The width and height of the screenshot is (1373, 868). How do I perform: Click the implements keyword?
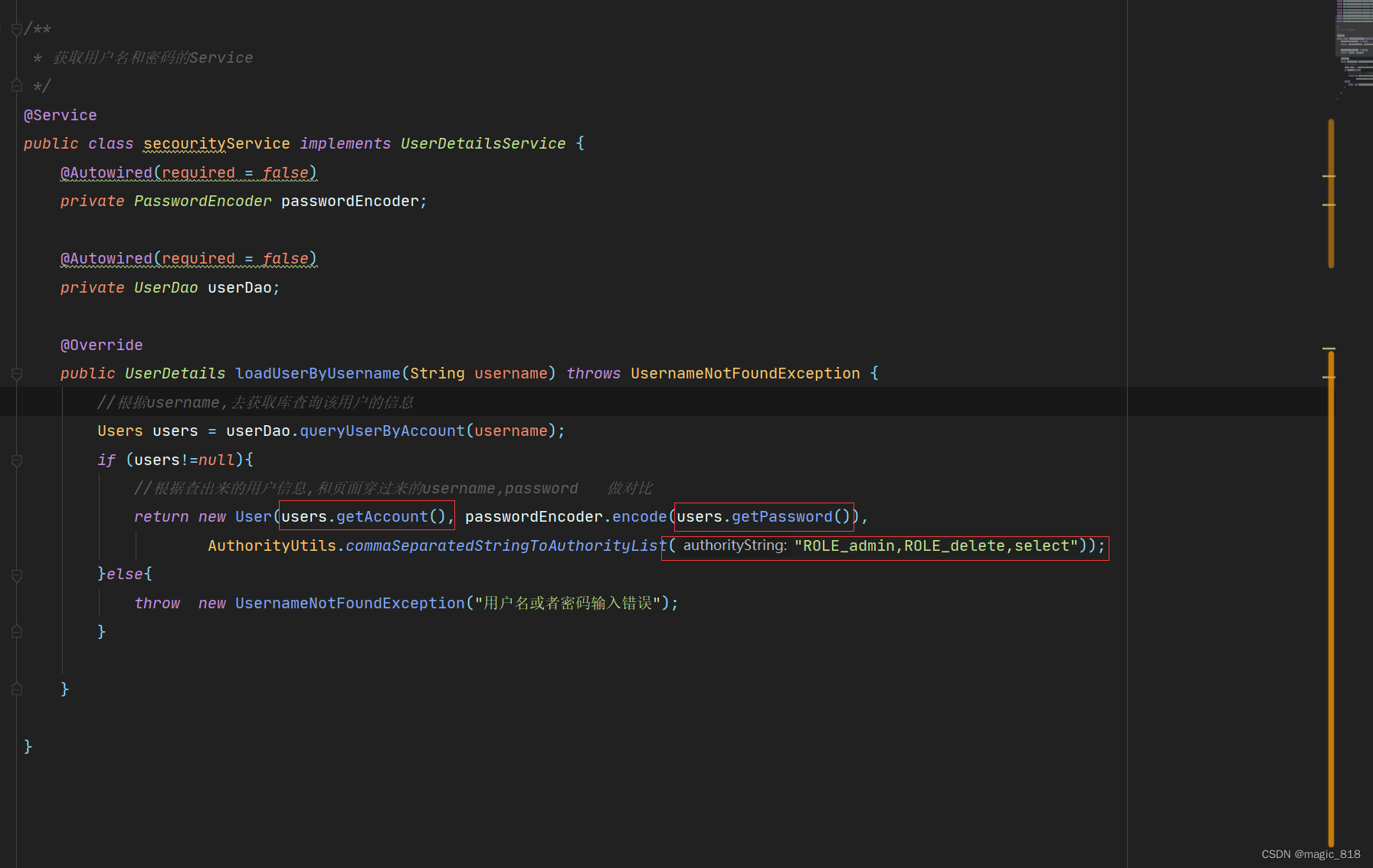(346, 144)
